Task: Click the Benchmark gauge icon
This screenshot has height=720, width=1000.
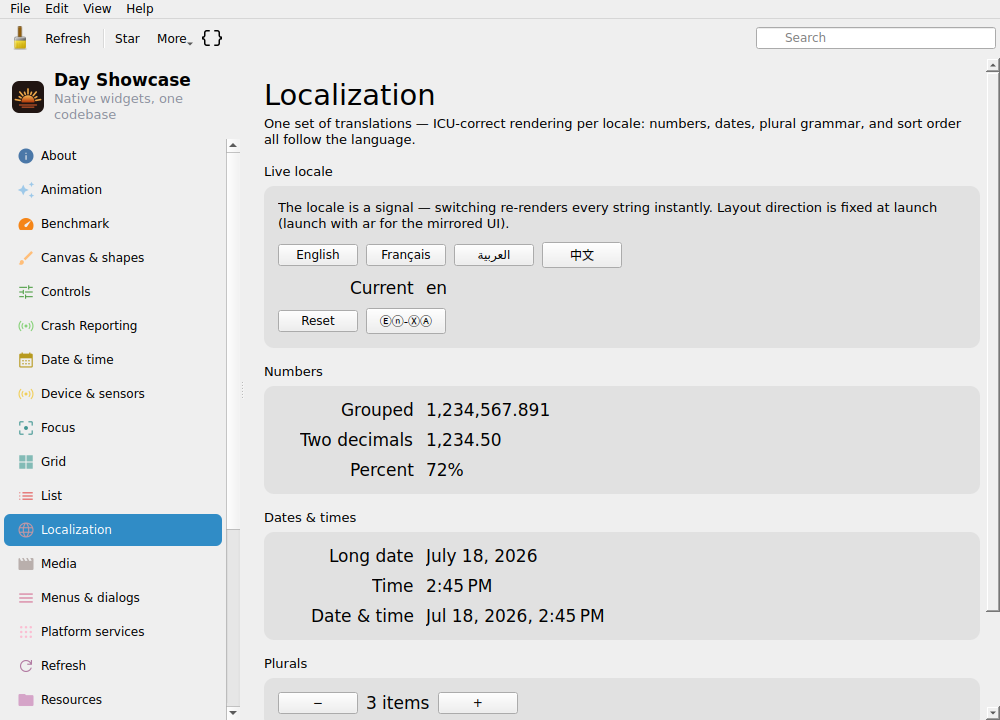Action: point(26,224)
